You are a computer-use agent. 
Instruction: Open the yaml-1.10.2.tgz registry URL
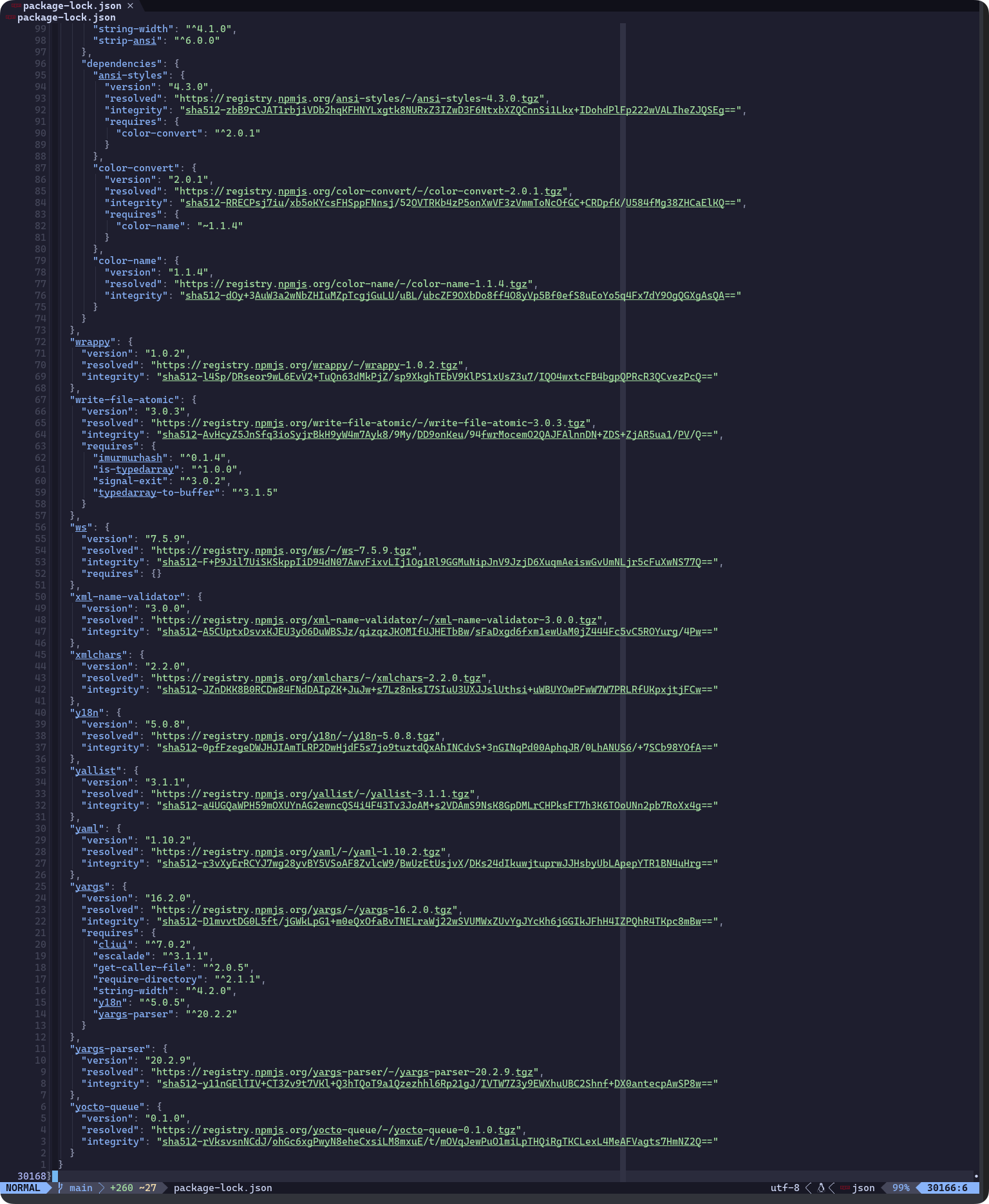tap(299, 852)
